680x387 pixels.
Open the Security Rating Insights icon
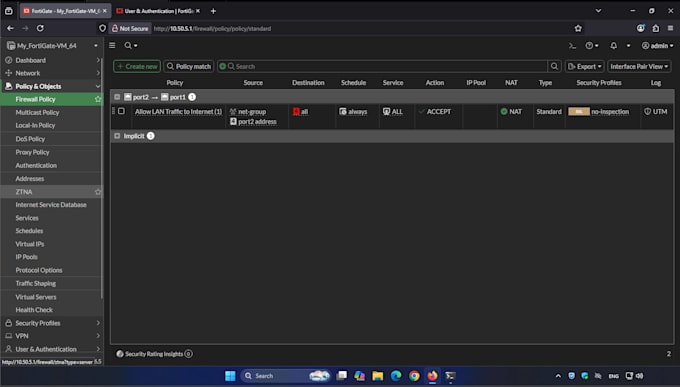[120, 354]
